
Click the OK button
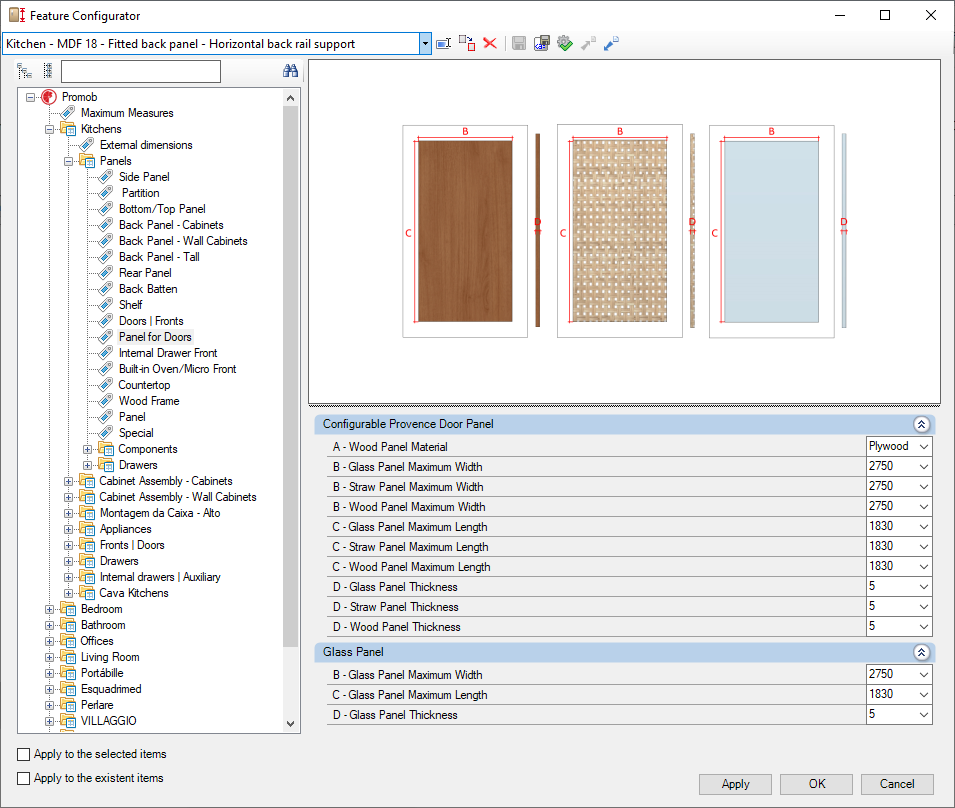click(817, 784)
